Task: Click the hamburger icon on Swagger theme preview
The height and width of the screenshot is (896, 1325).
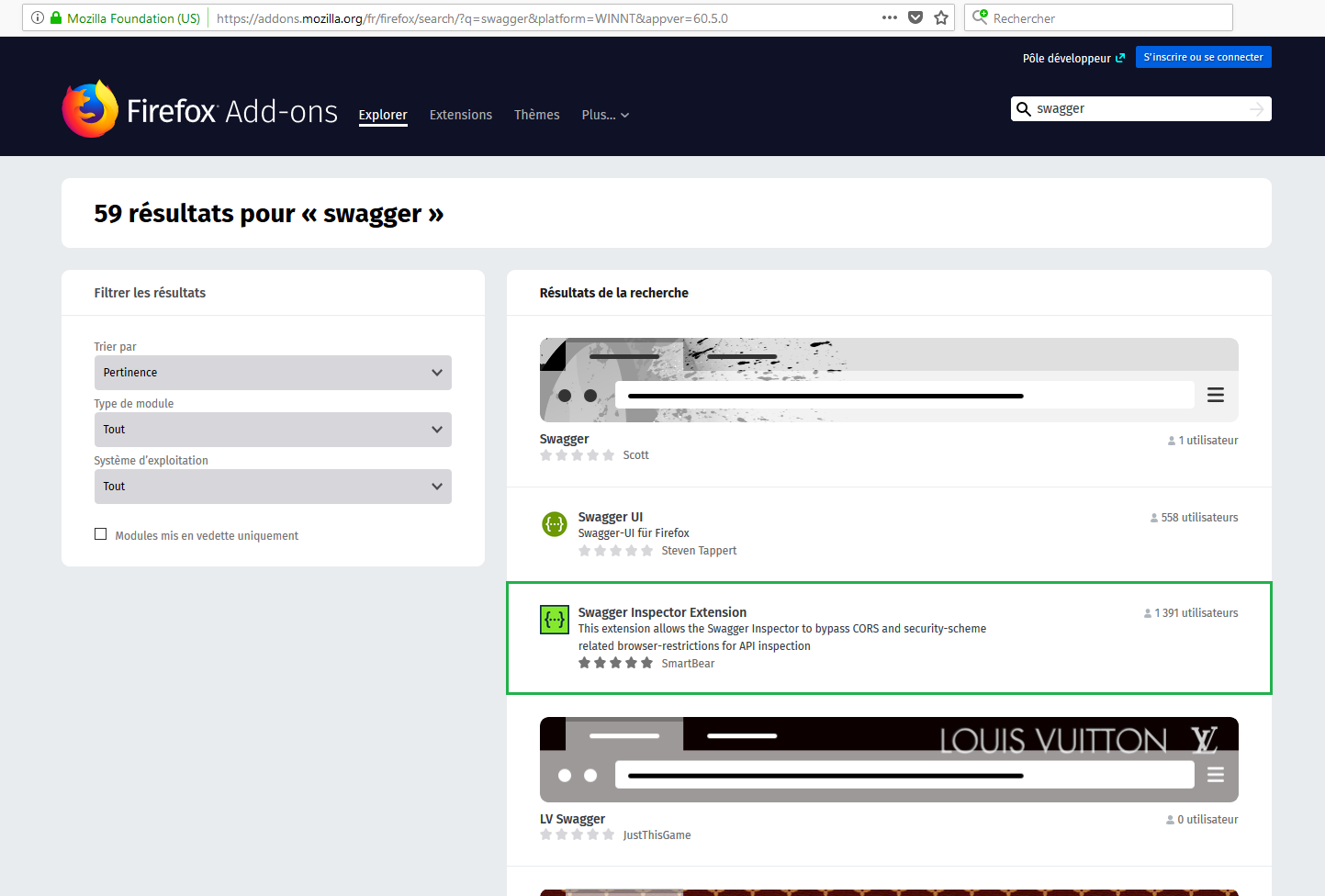Action: click(1215, 395)
